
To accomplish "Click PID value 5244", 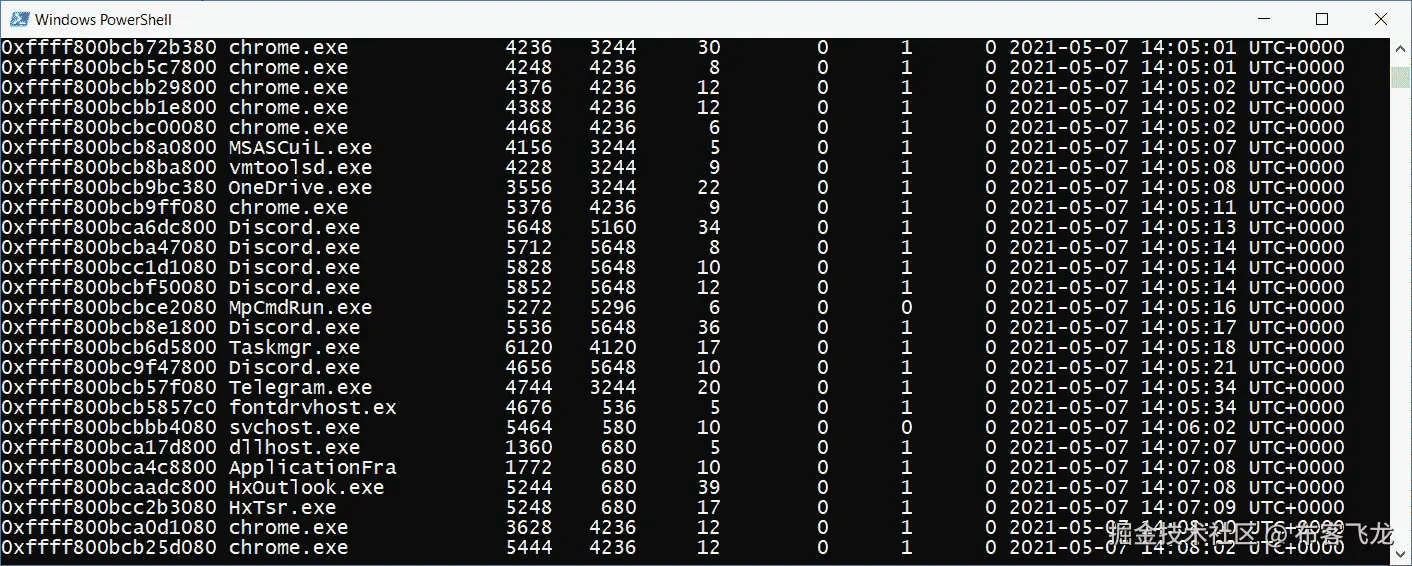I will point(528,487).
